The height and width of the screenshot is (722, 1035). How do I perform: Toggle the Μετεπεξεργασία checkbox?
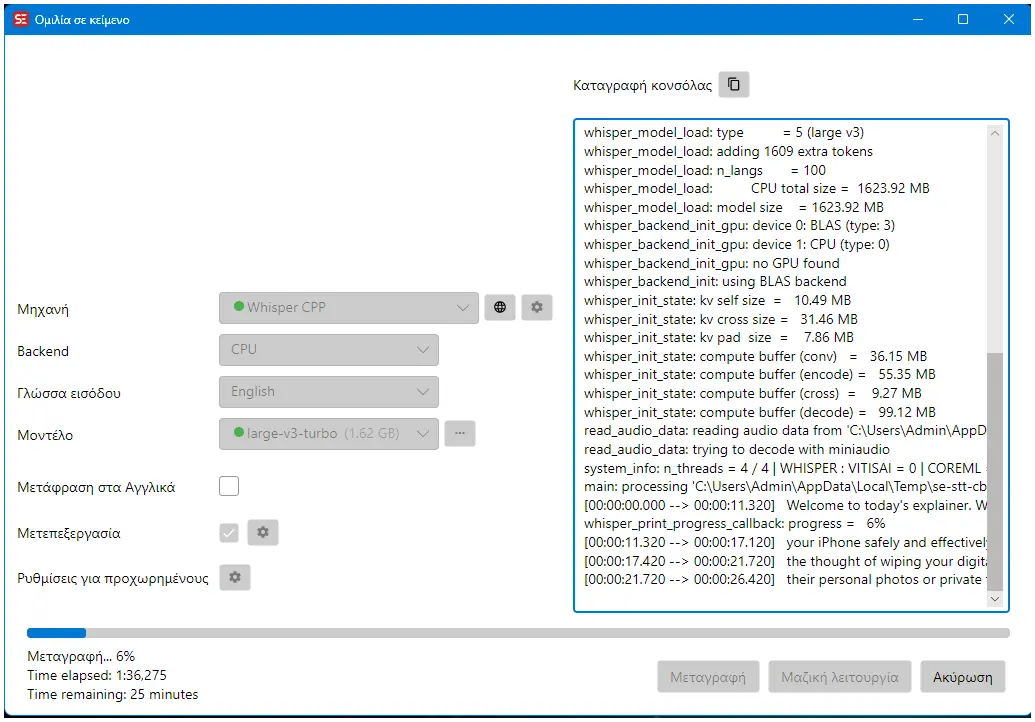(x=229, y=533)
